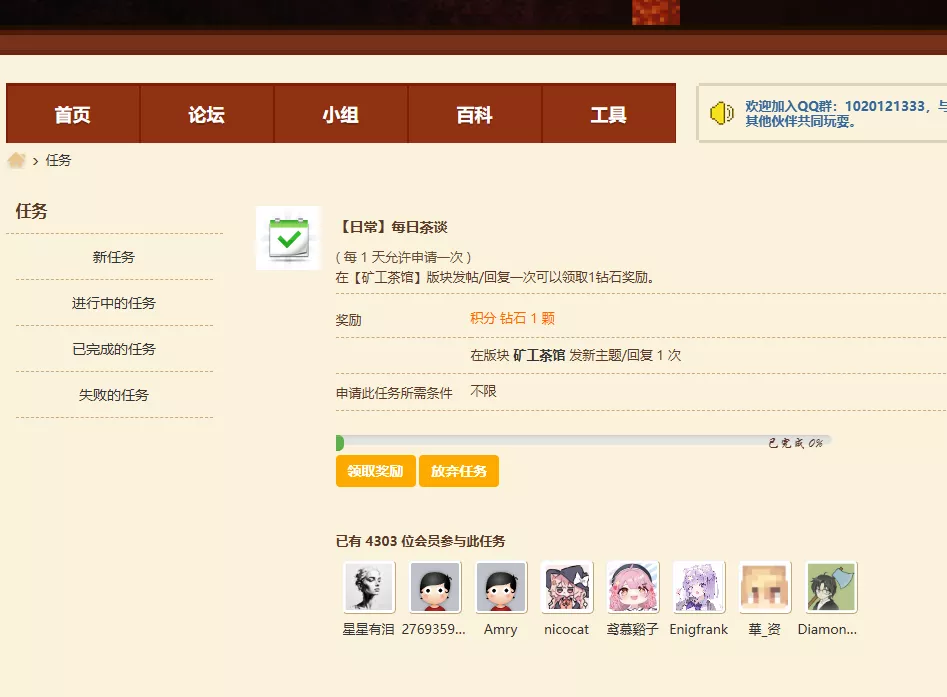Viewport: 947px width, 697px height.
Task: Click the 矿工茶馆 board link
Action: [539, 355]
